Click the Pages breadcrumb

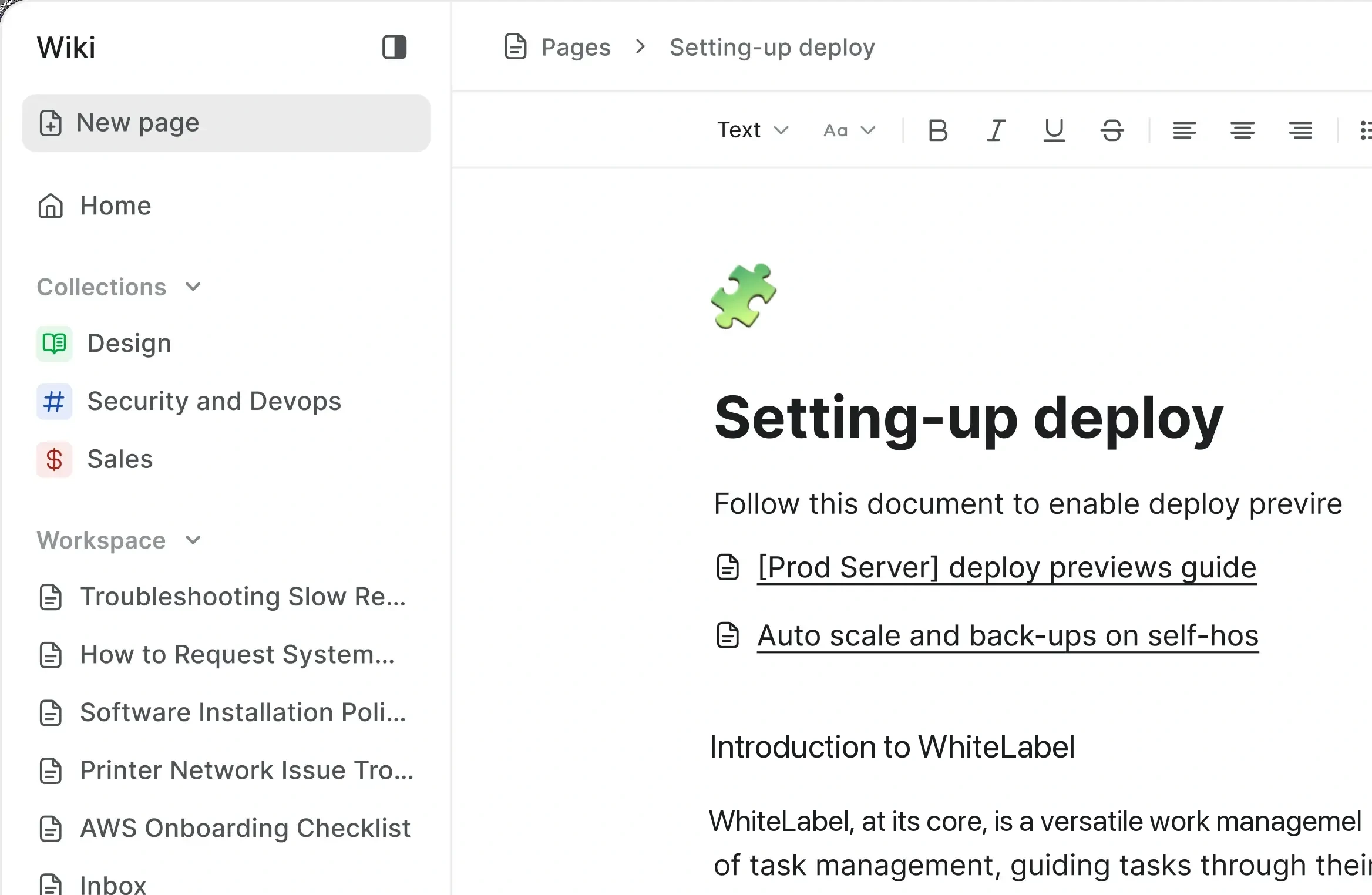(576, 47)
